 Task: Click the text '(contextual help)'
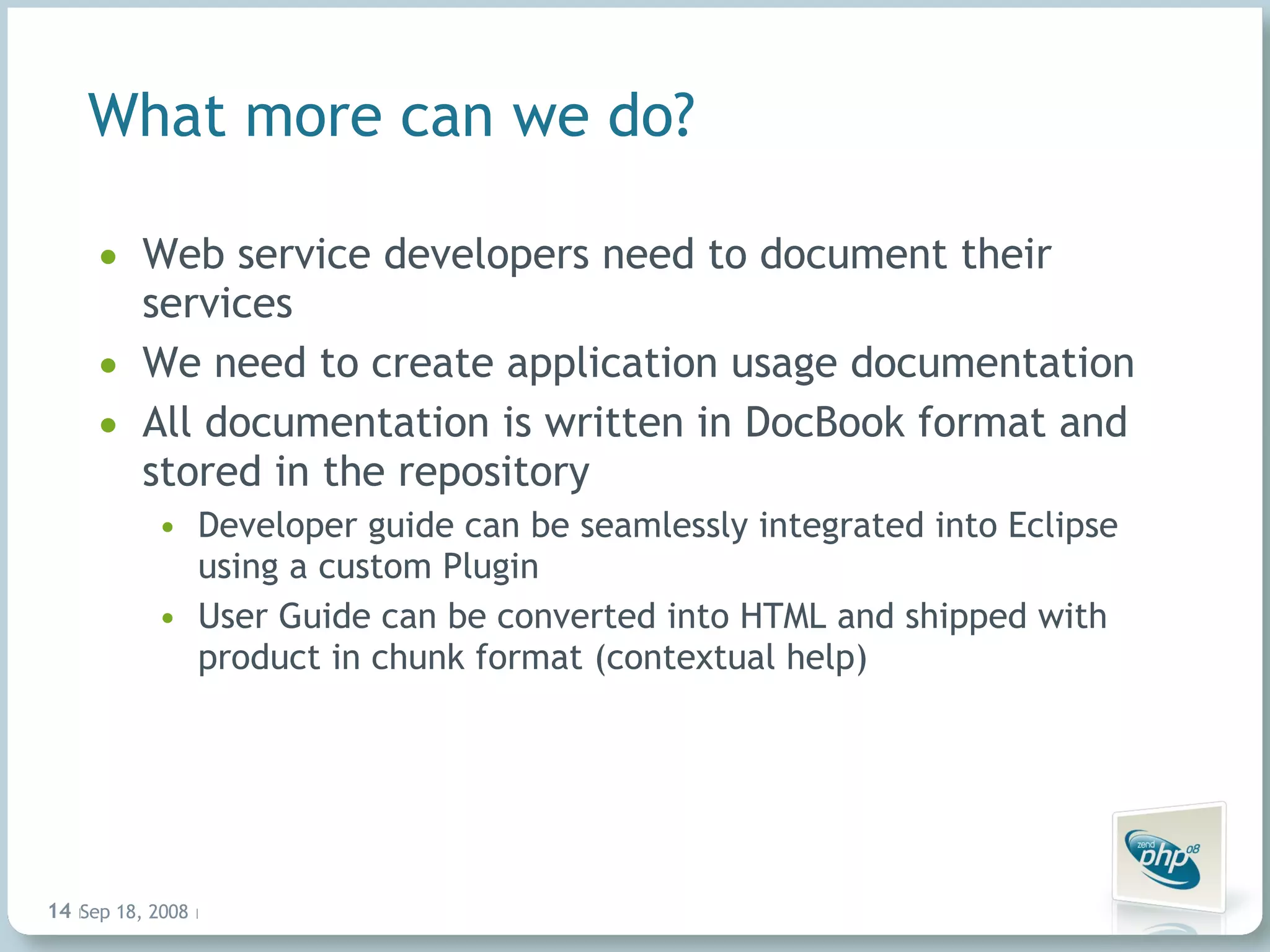coord(730,658)
